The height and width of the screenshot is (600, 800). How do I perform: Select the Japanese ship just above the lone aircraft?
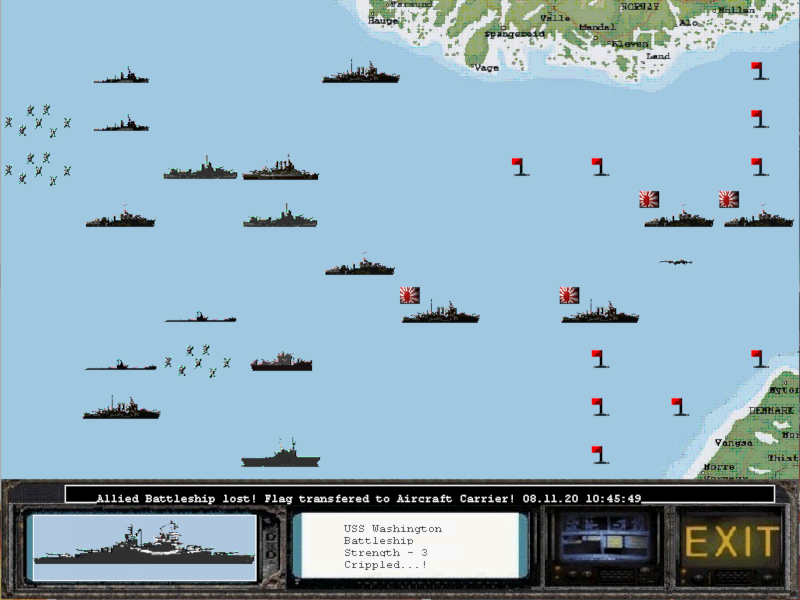pos(679,216)
